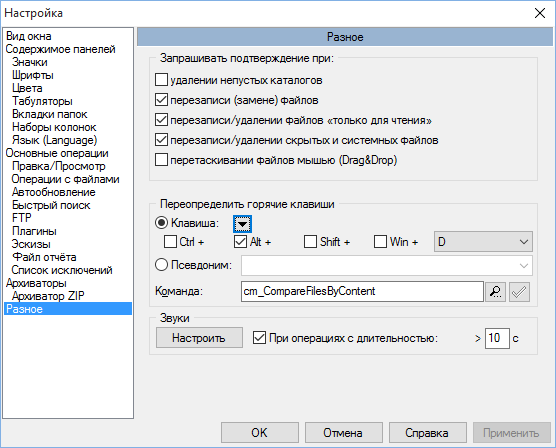Click the magnifier icon next to command field
This screenshot has height=448, width=556.
point(495,292)
